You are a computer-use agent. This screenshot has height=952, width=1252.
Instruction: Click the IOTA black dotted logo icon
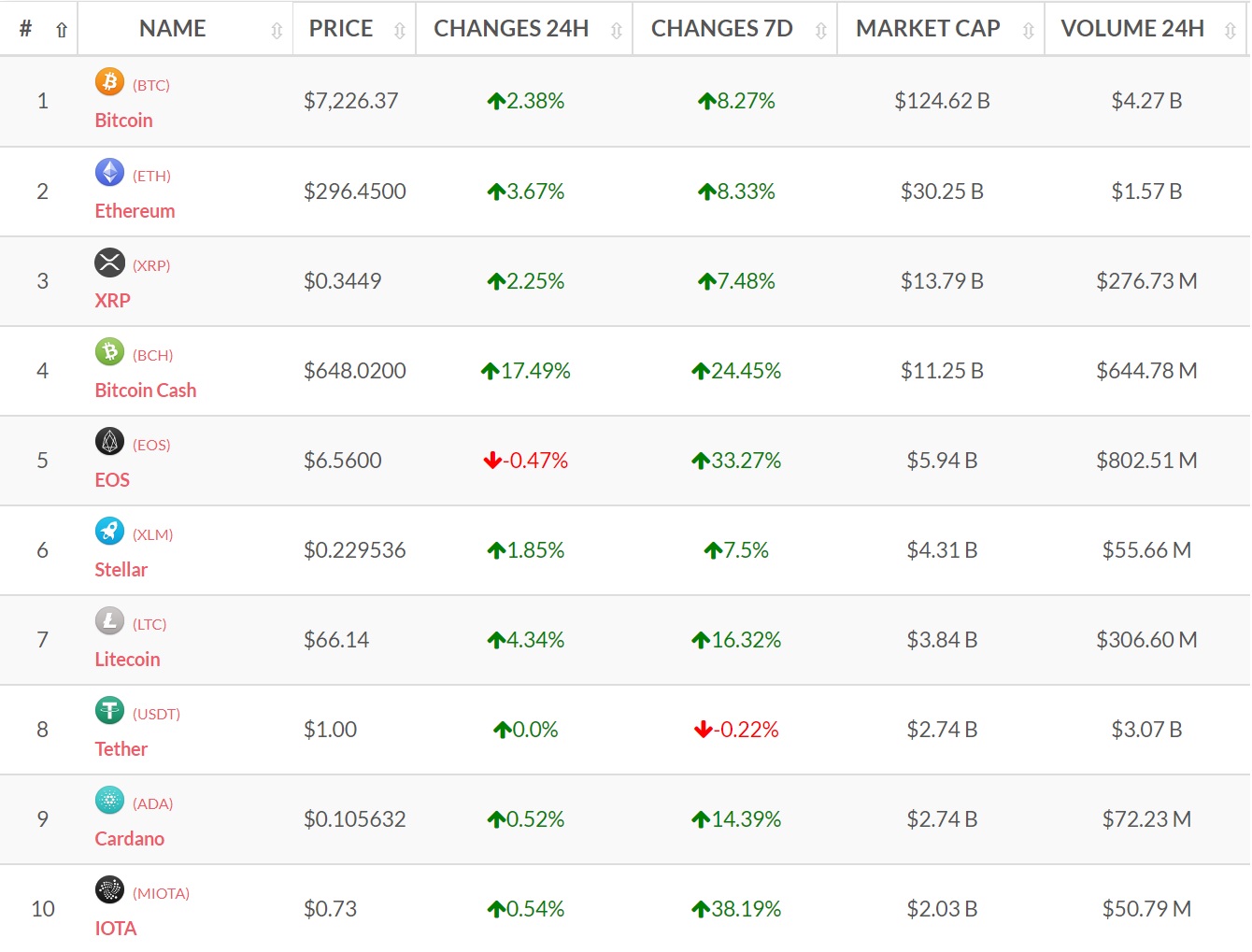pyautogui.click(x=109, y=889)
